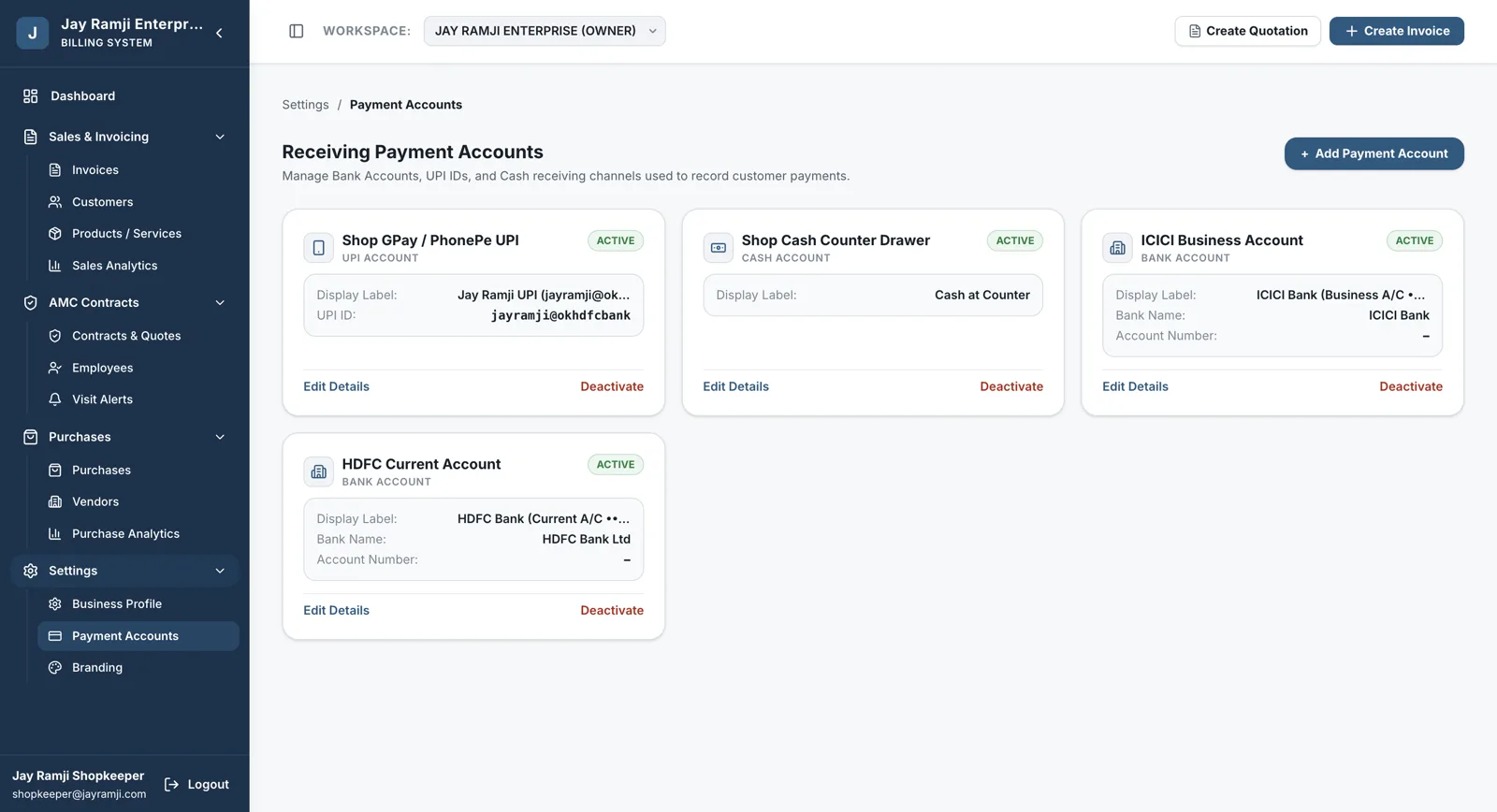
Task: Collapse the AMC Contracts section
Action: click(220, 302)
